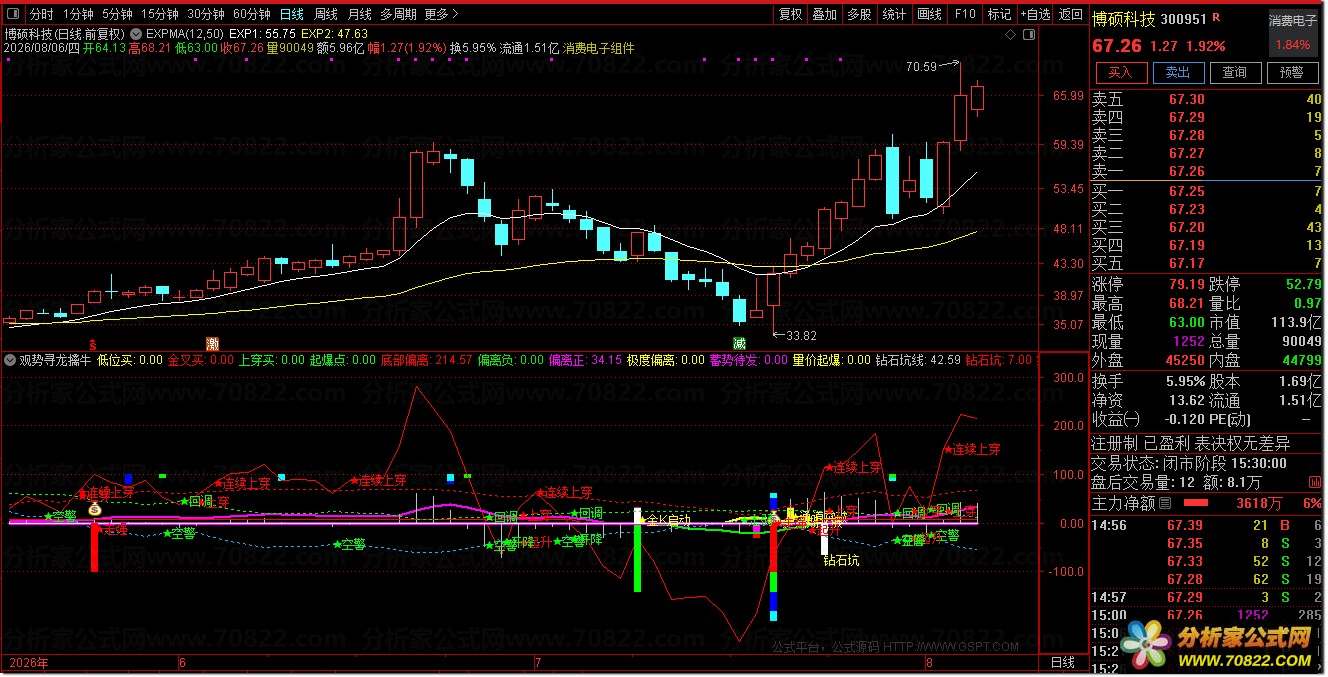Select the 5分钟 period

(x=117, y=14)
